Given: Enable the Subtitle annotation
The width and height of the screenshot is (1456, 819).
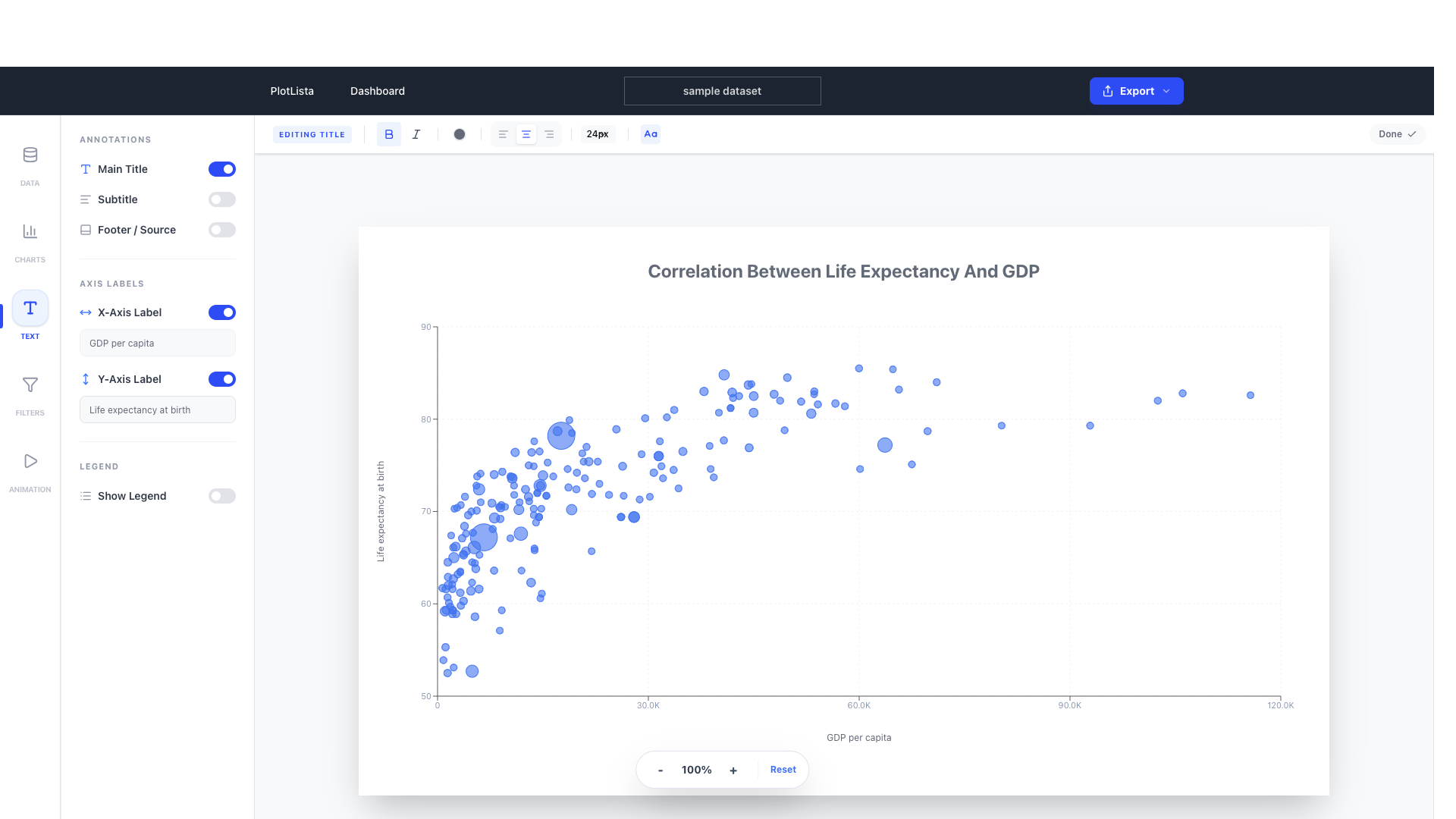Looking at the screenshot, I should click(221, 199).
